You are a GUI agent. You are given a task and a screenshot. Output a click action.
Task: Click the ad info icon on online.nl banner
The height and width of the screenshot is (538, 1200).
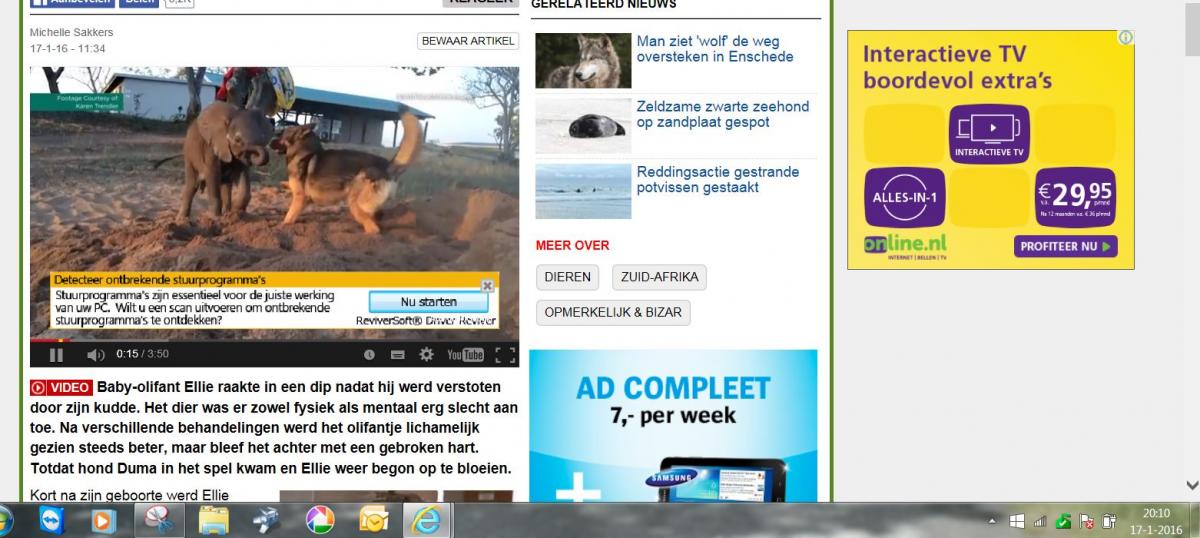click(x=1126, y=38)
